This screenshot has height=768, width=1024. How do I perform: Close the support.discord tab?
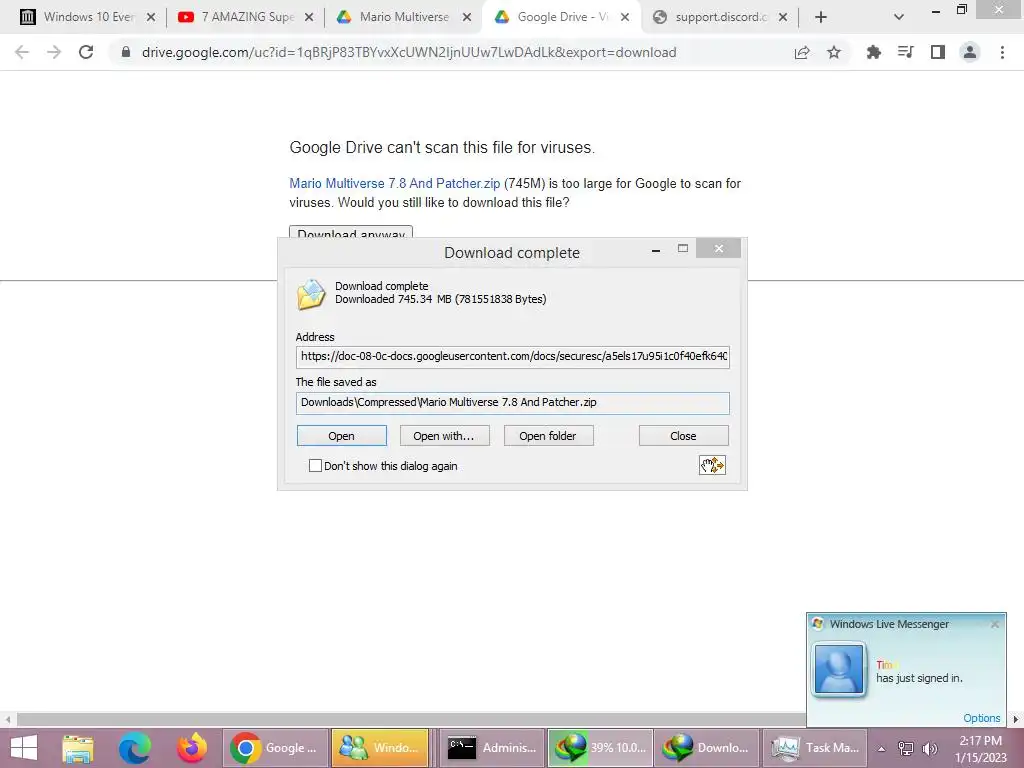coord(783,18)
